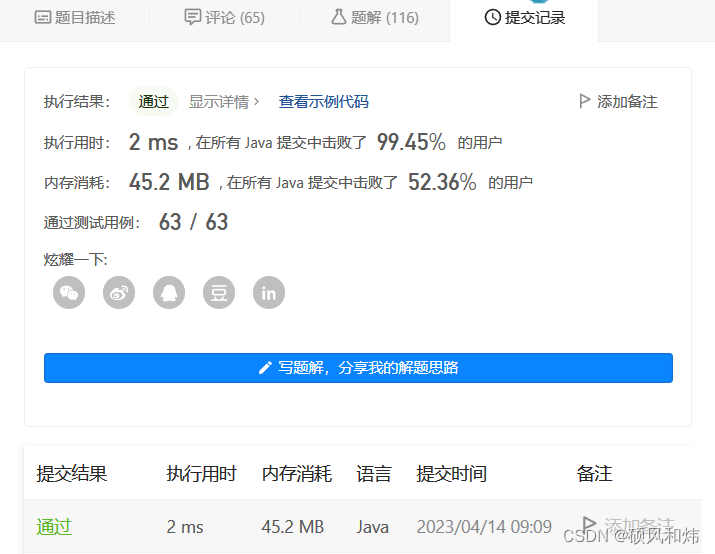Open the 查看示例代码 link
This screenshot has width=715, height=554.
(x=324, y=102)
